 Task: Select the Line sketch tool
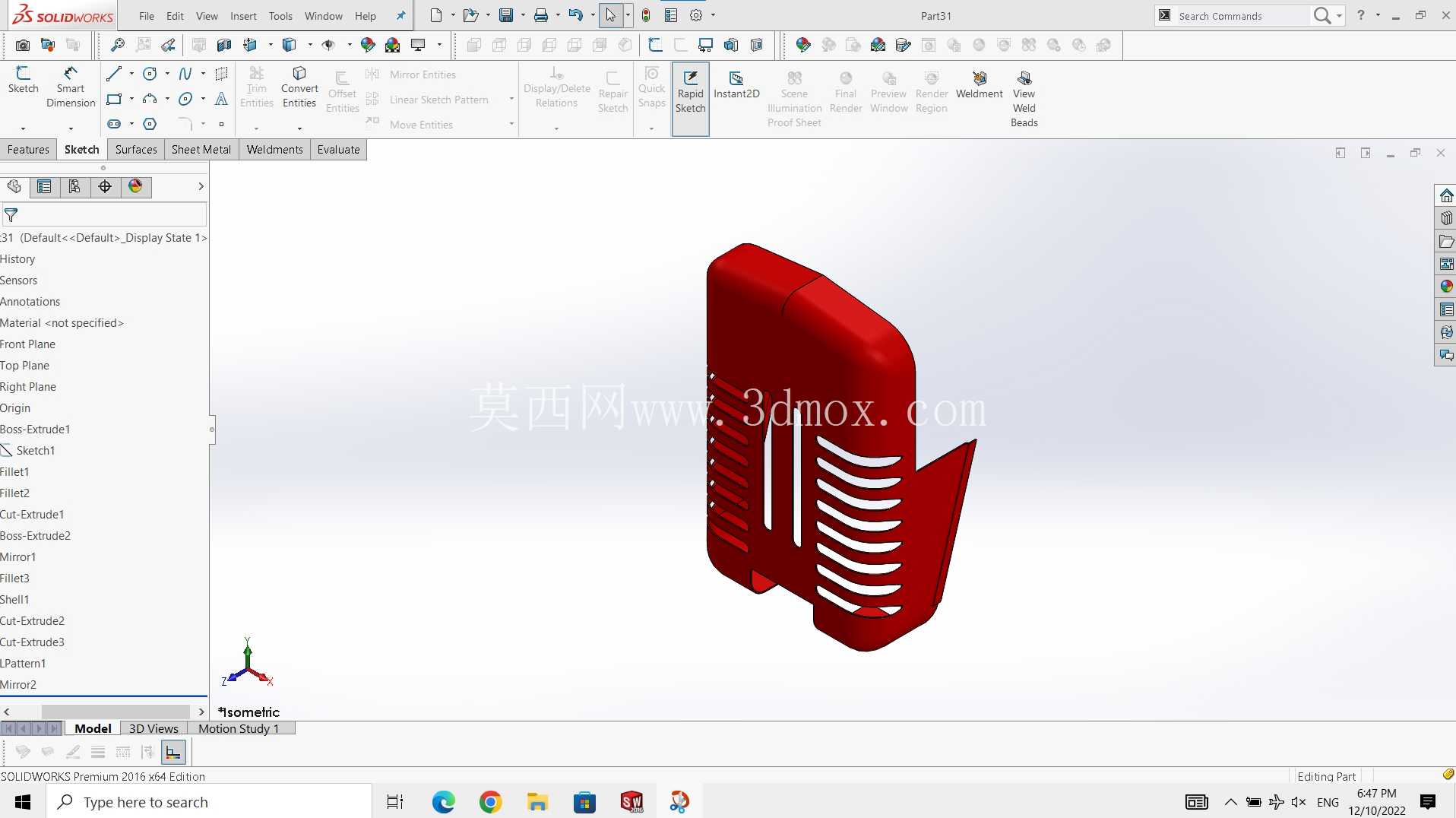(114, 74)
